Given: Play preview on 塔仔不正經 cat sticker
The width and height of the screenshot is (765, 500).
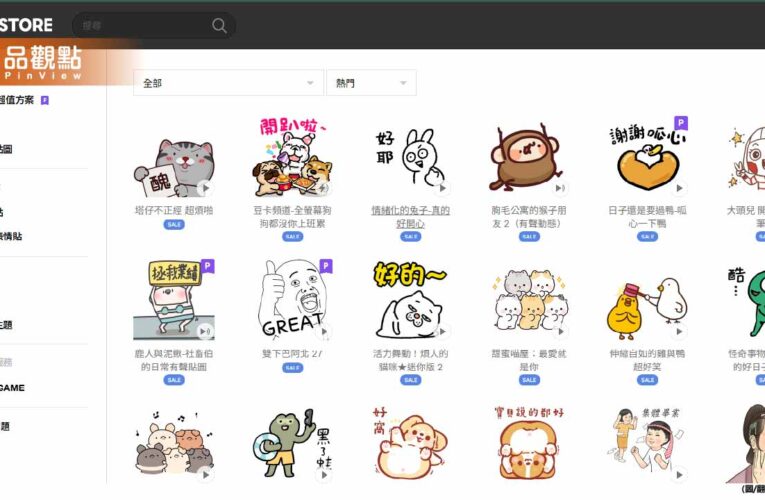Looking at the screenshot, I should coord(205,188).
